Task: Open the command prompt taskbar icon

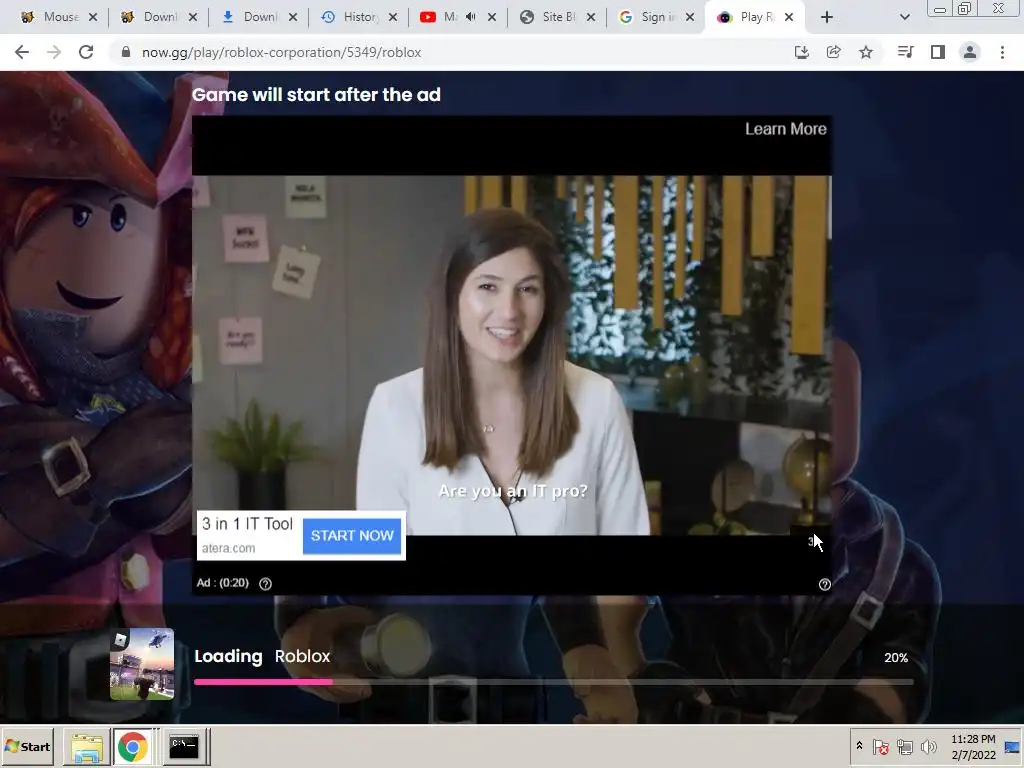Action: click(184, 746)
